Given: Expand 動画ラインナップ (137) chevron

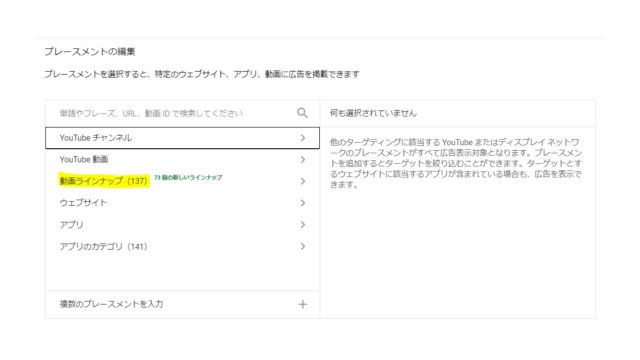Looking at the screenshot, I should 302,181.
